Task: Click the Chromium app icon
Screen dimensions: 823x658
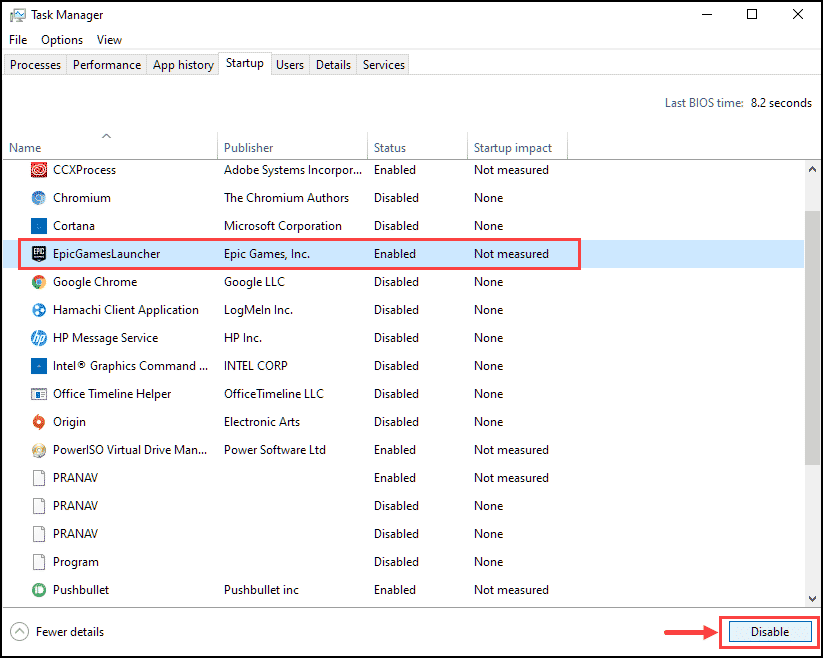Action: click(x=39, y=198)
